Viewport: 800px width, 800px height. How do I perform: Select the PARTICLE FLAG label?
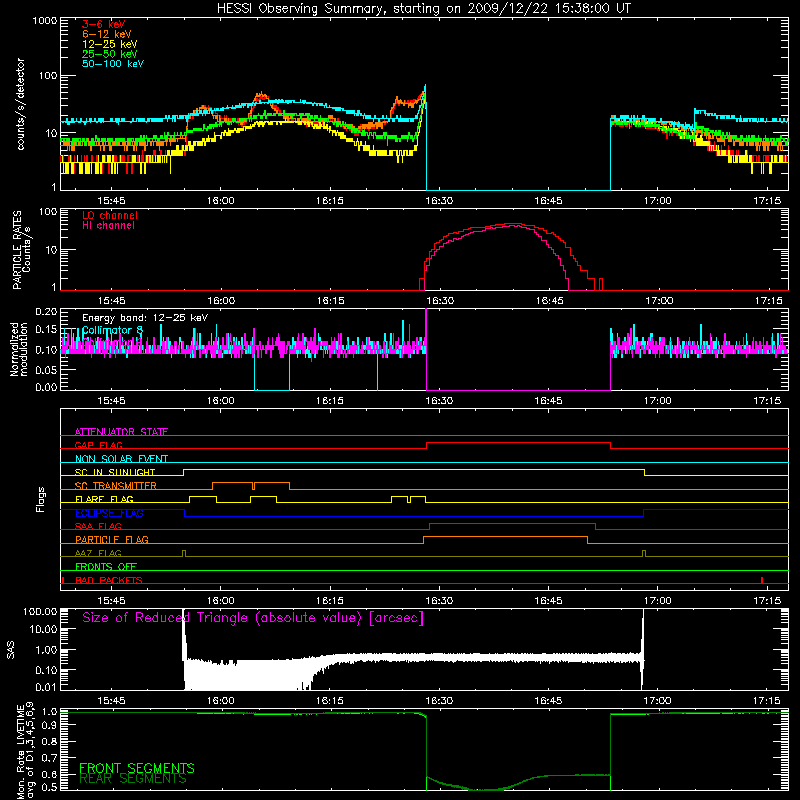pos(112,539)
